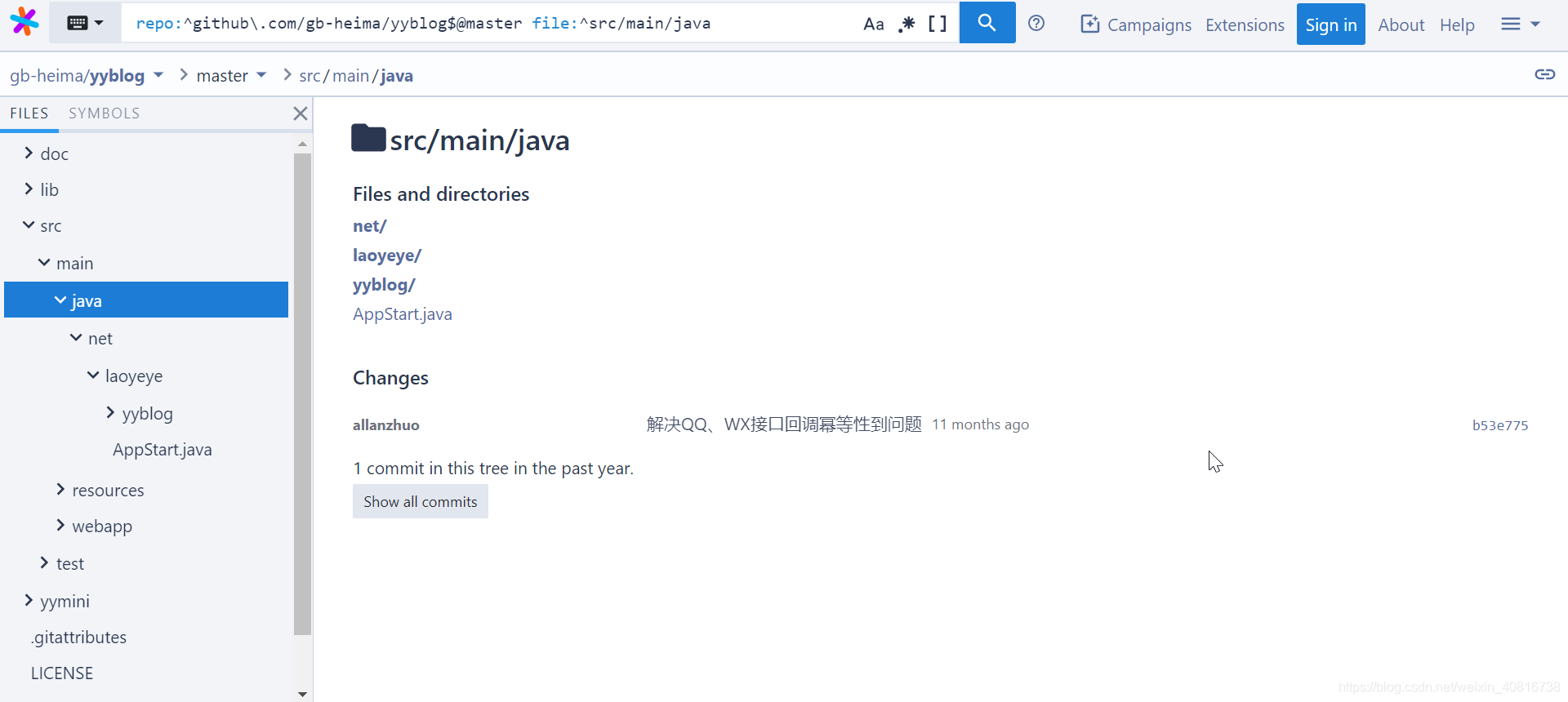
Task: Click the Sign in button
Action: (x=1331, y=24)
